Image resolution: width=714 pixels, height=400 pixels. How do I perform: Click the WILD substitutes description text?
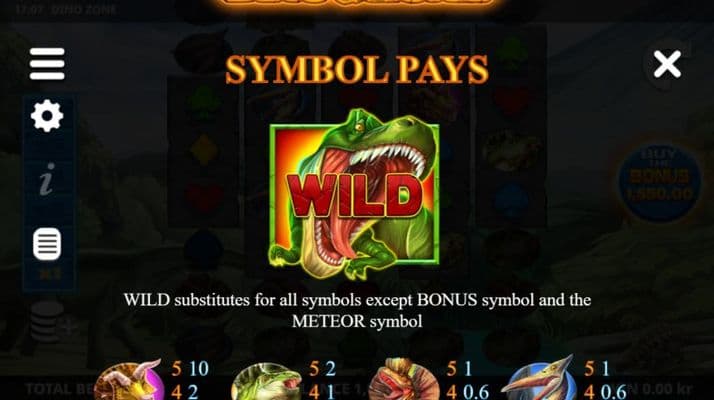point(357,310)
